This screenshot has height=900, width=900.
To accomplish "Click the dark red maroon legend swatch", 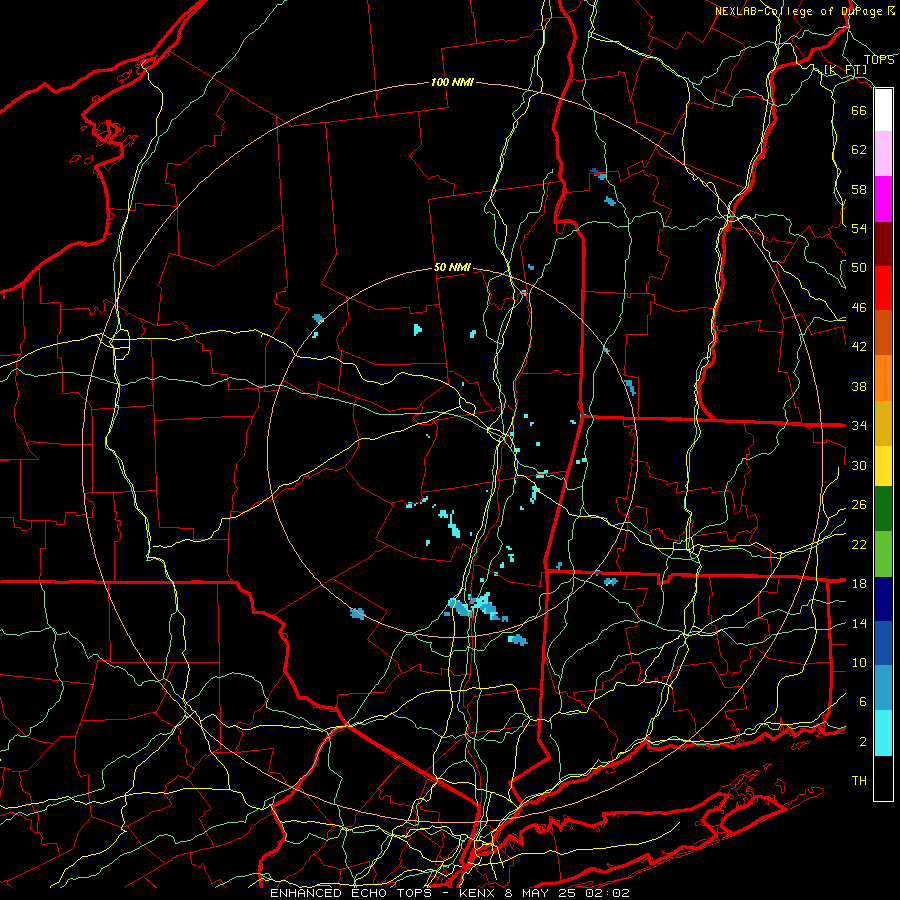I will click(883, 244).
